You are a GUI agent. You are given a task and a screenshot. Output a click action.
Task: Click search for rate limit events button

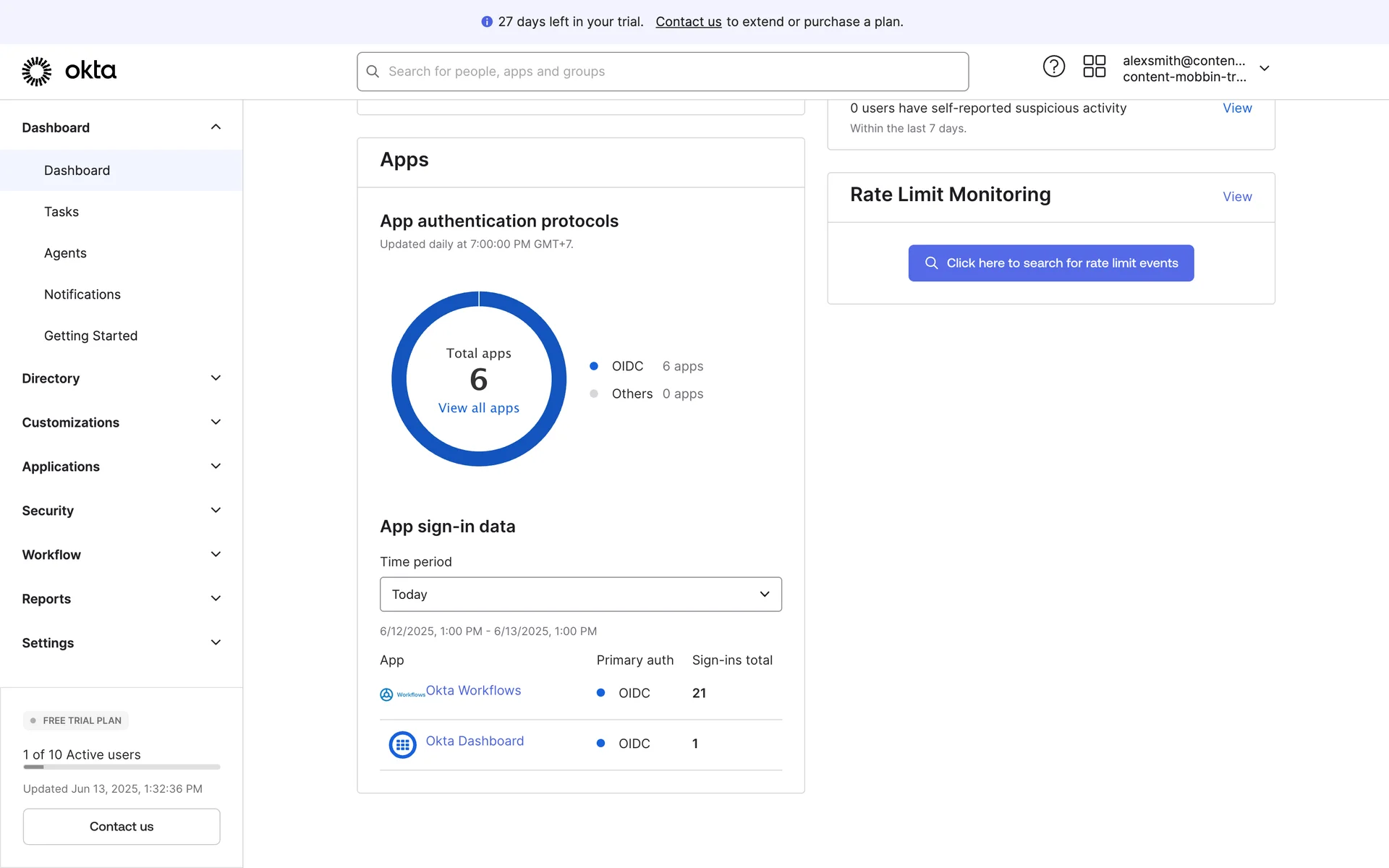[1050, 263]
